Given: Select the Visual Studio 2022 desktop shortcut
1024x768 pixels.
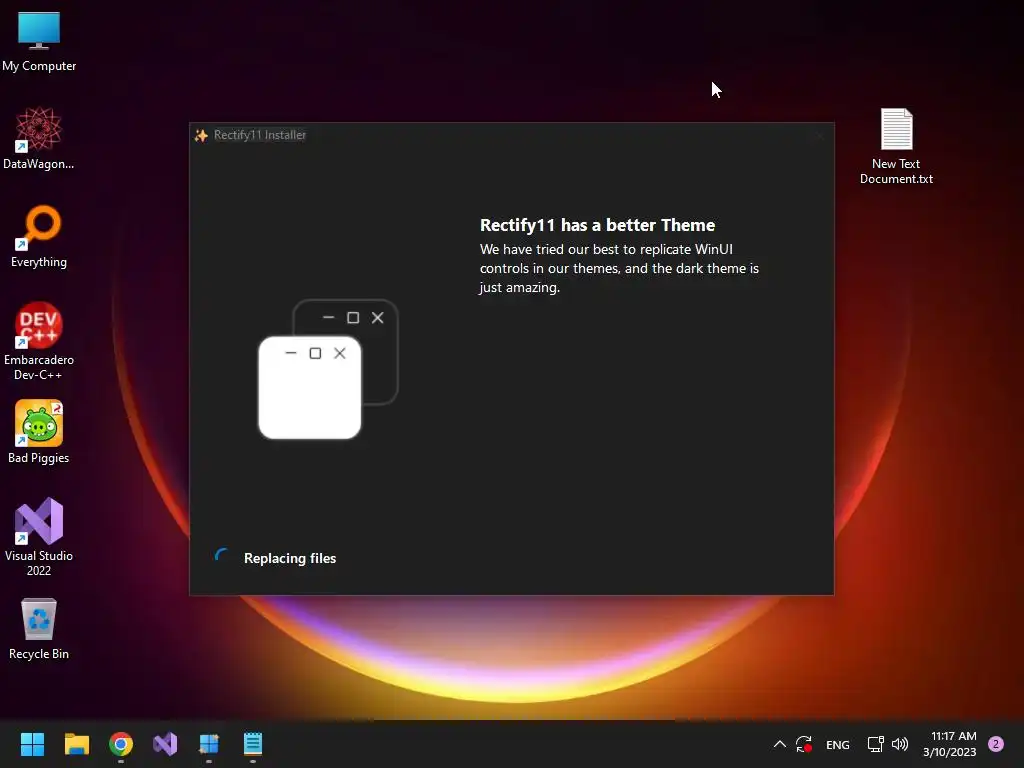Looking at the screenshot, I should point(39,537).
